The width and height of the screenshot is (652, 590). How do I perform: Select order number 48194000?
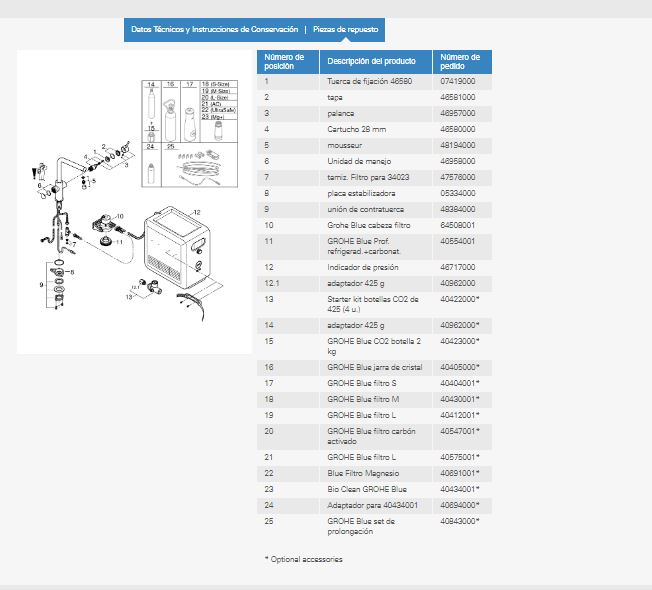click(457, 146)
